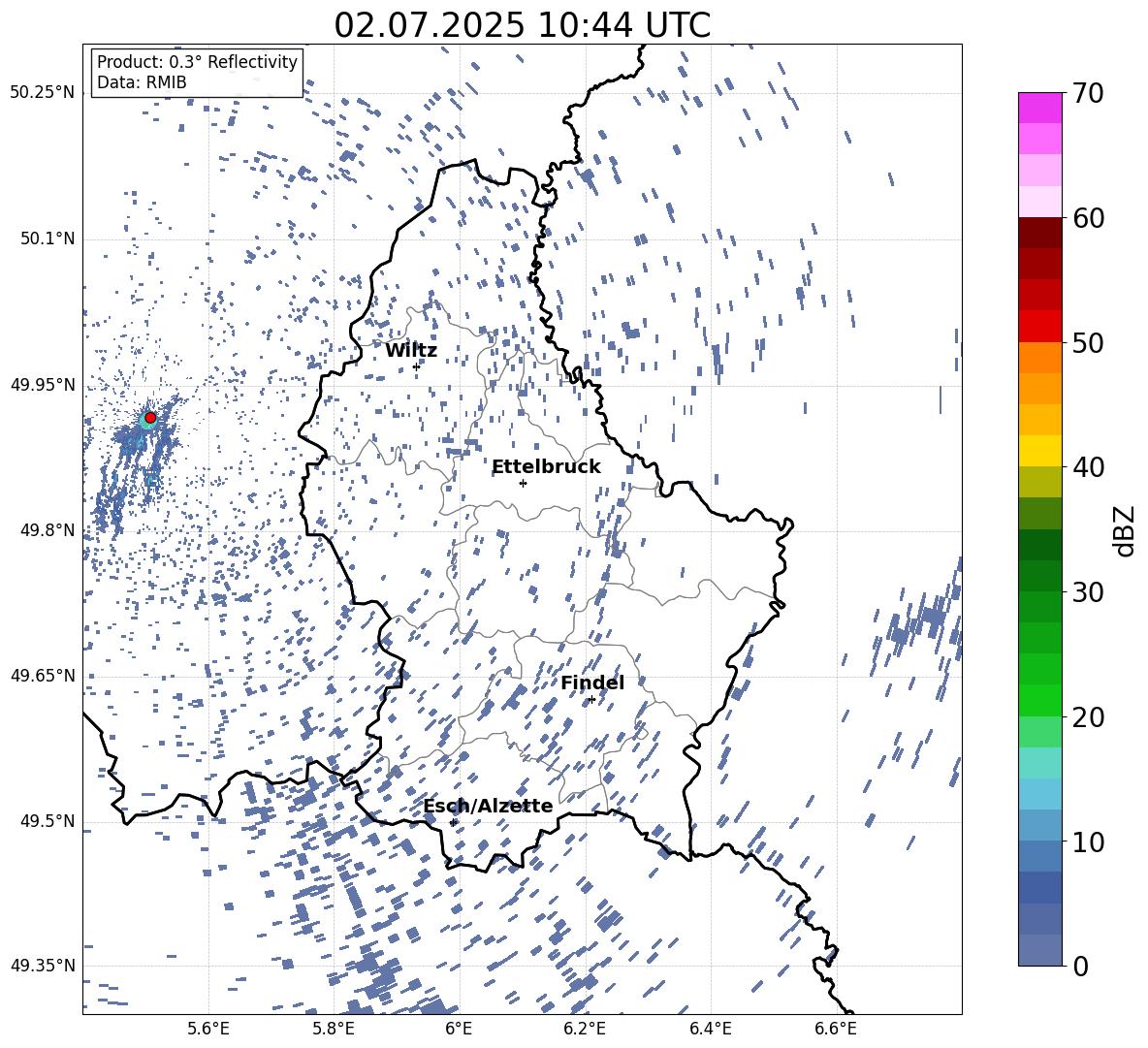Click the 6.6°E longitude label
The width and height of the screenshot is (1148, 1048).
click(x=836, y=1029)
